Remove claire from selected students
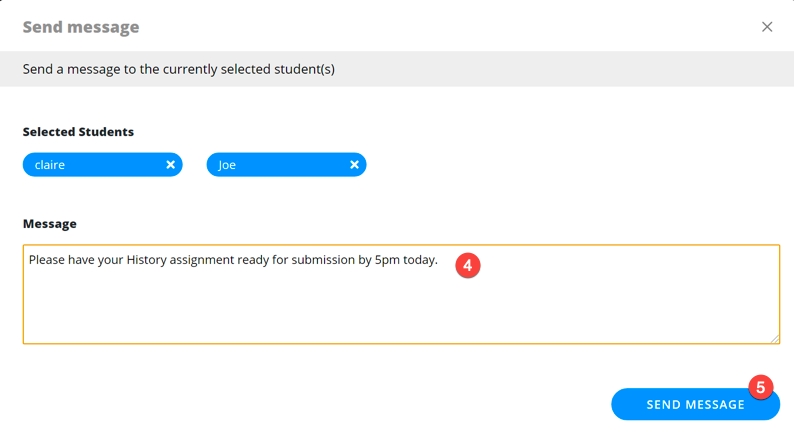 (170, 165)
